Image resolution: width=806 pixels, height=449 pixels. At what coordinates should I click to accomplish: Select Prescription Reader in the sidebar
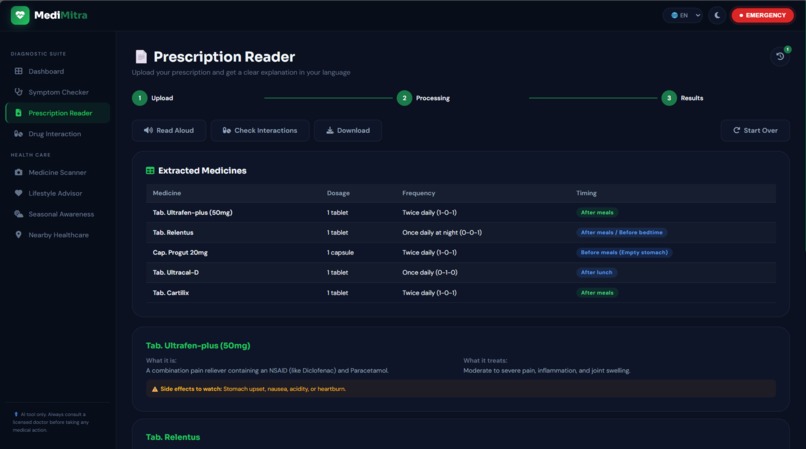tap(58, 113)
